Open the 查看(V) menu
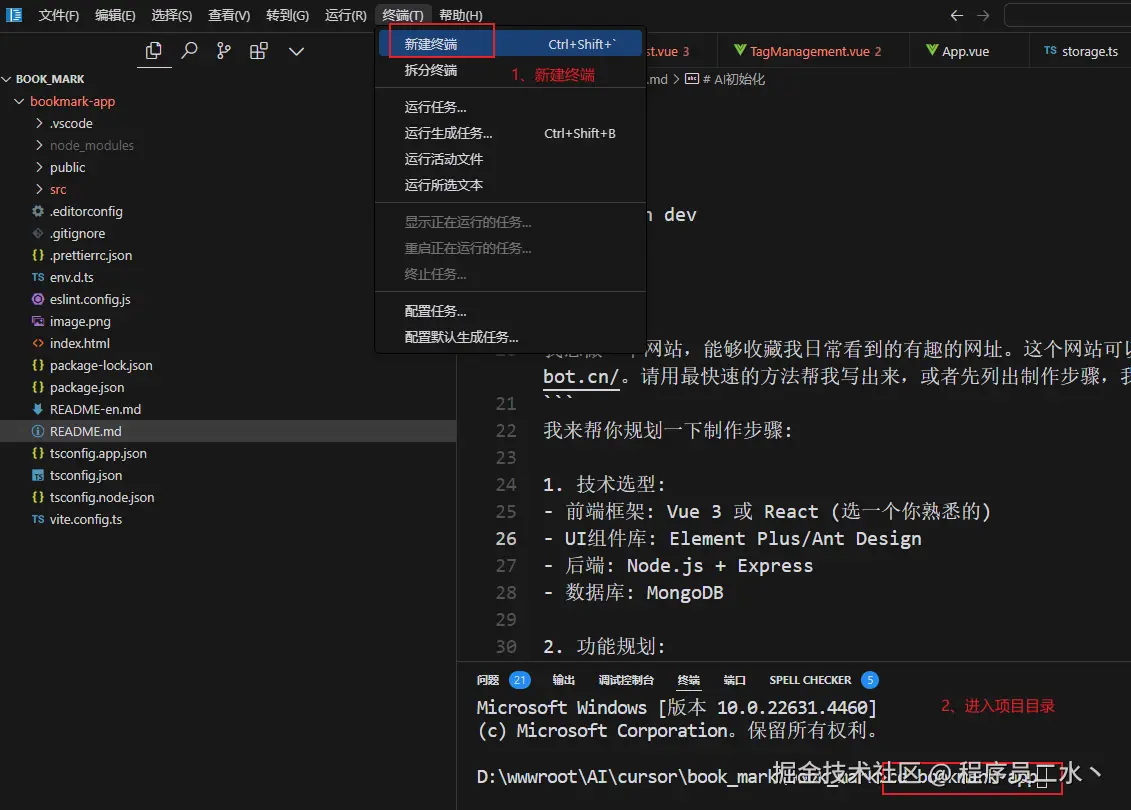This screenshot has width=1131, height=810. (229, 15)
